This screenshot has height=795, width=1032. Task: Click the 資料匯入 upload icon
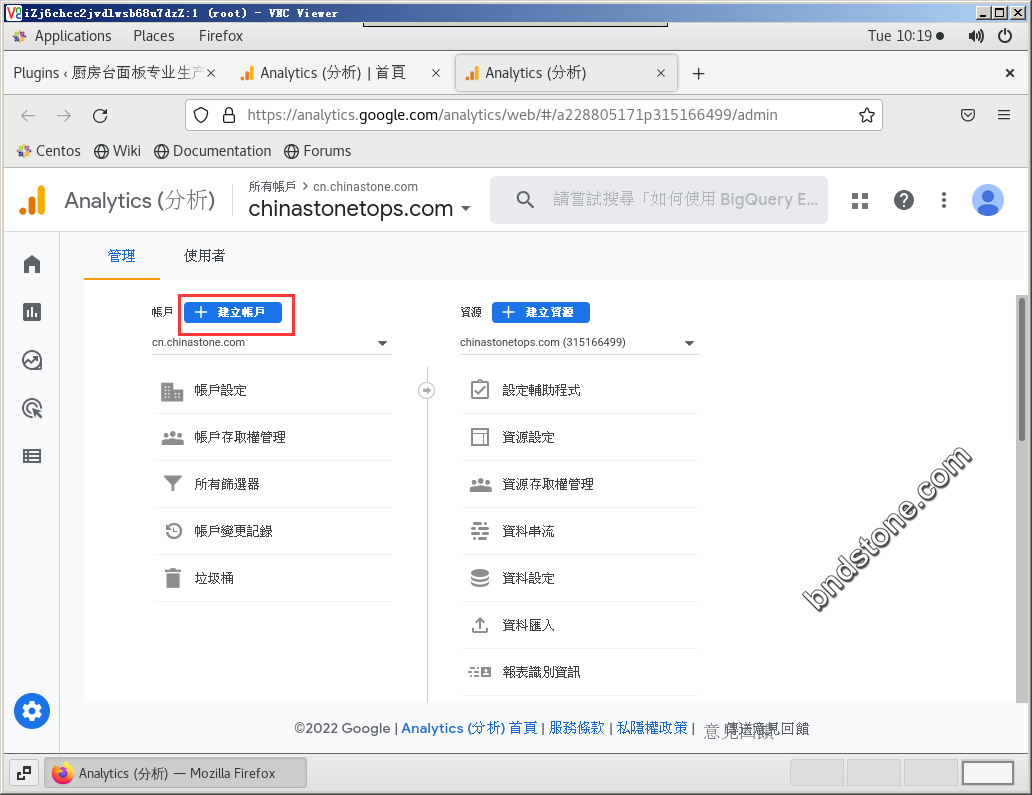(x=480, y=625)
